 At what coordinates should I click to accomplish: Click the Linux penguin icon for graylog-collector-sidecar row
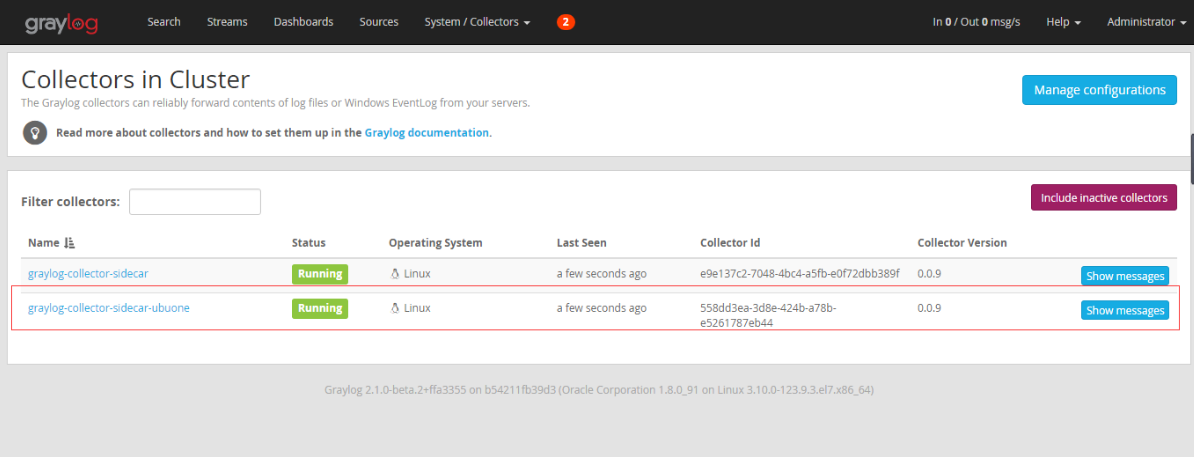pos(394,273)
